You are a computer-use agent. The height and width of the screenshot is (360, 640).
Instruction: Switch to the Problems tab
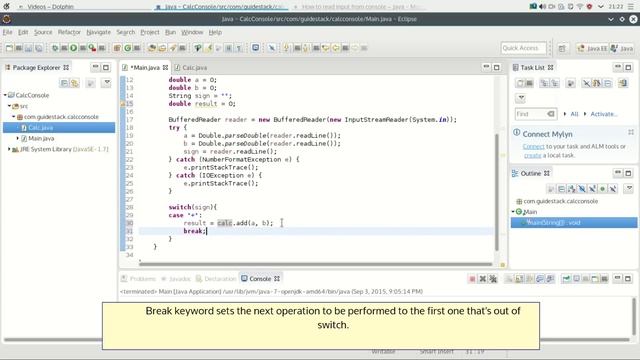139,279
